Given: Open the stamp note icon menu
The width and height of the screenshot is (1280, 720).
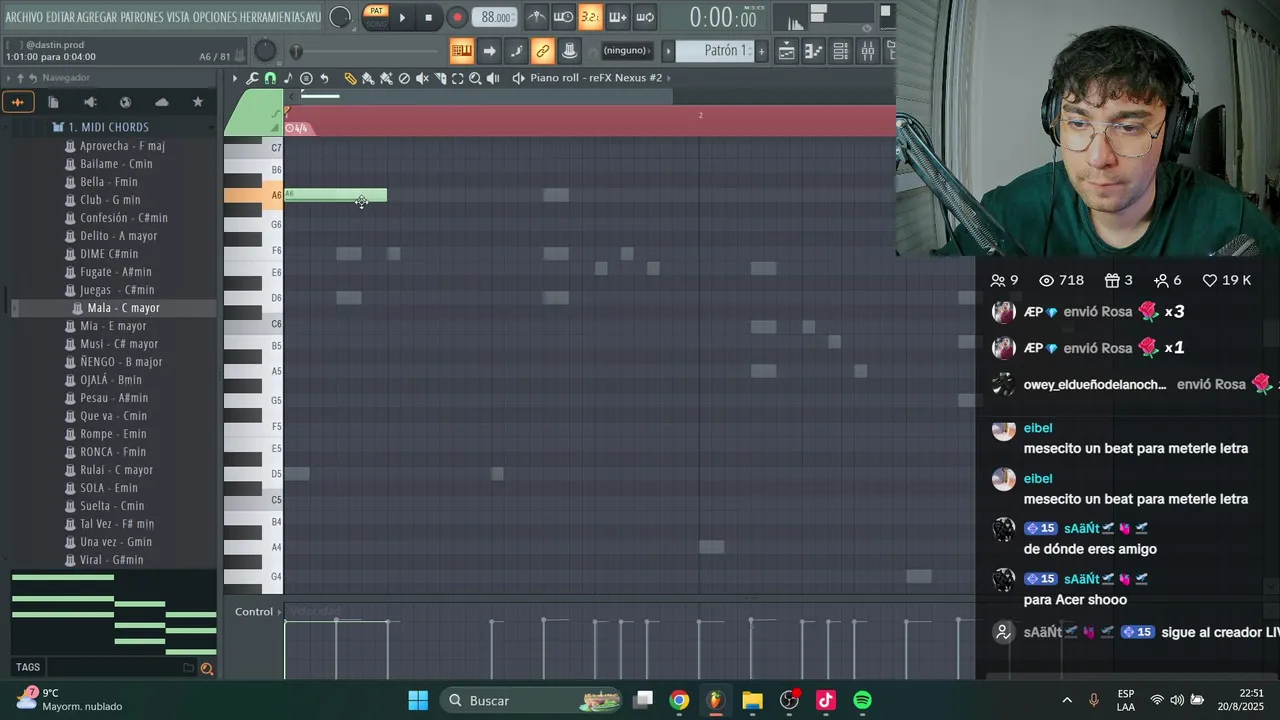Looking at the screenshot, I should [x=288, y=78].
